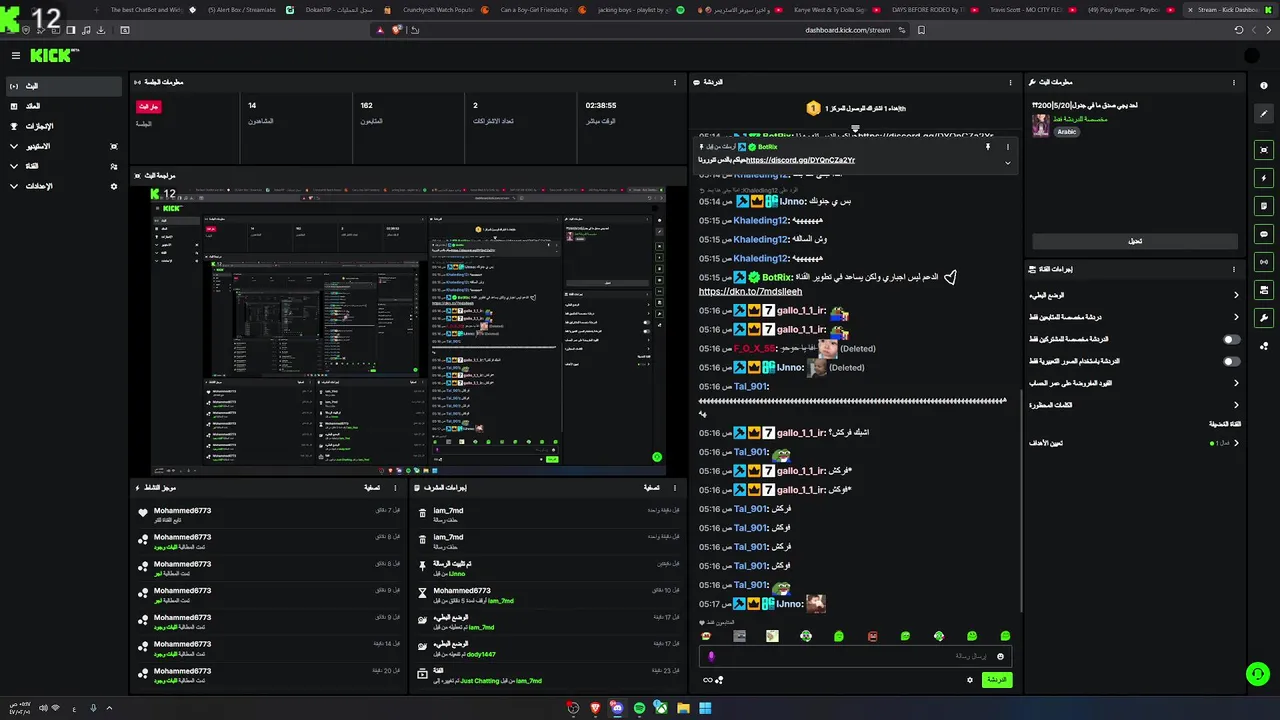The width and height of the screenshot is (1280, 720).
Task: Click the Windows Start button
Action: pos(705,708)
